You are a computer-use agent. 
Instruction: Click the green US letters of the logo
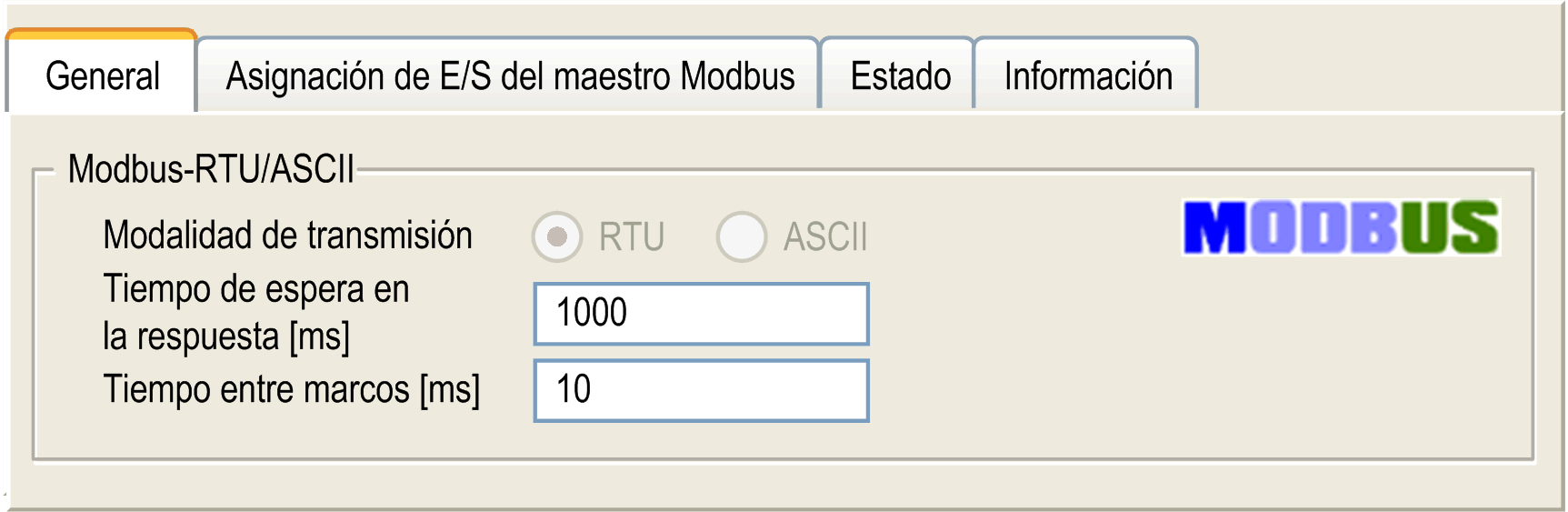click(1449, 227)
